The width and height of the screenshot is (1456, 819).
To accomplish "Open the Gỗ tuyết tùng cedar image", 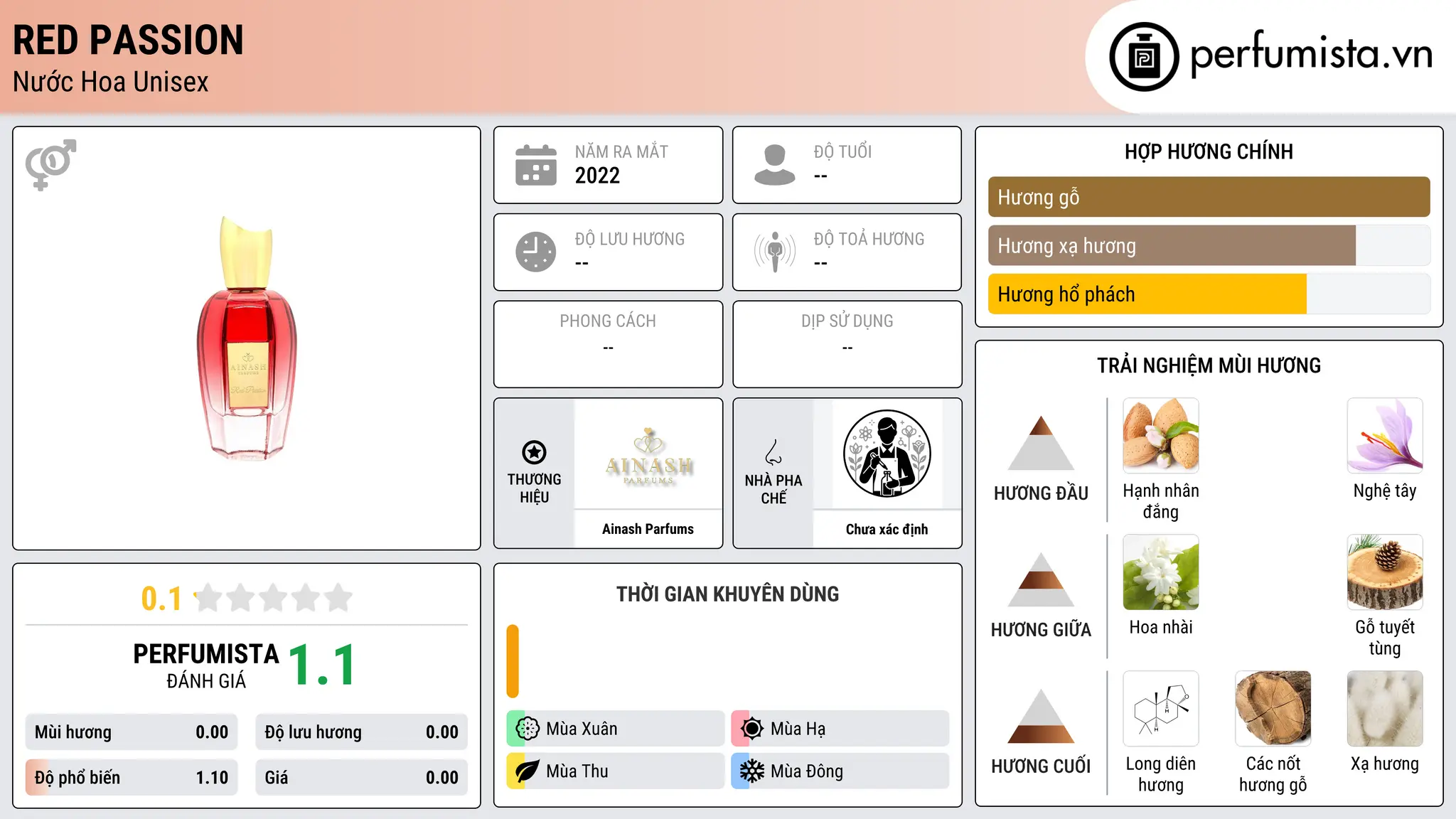I will pos(1385,572).
